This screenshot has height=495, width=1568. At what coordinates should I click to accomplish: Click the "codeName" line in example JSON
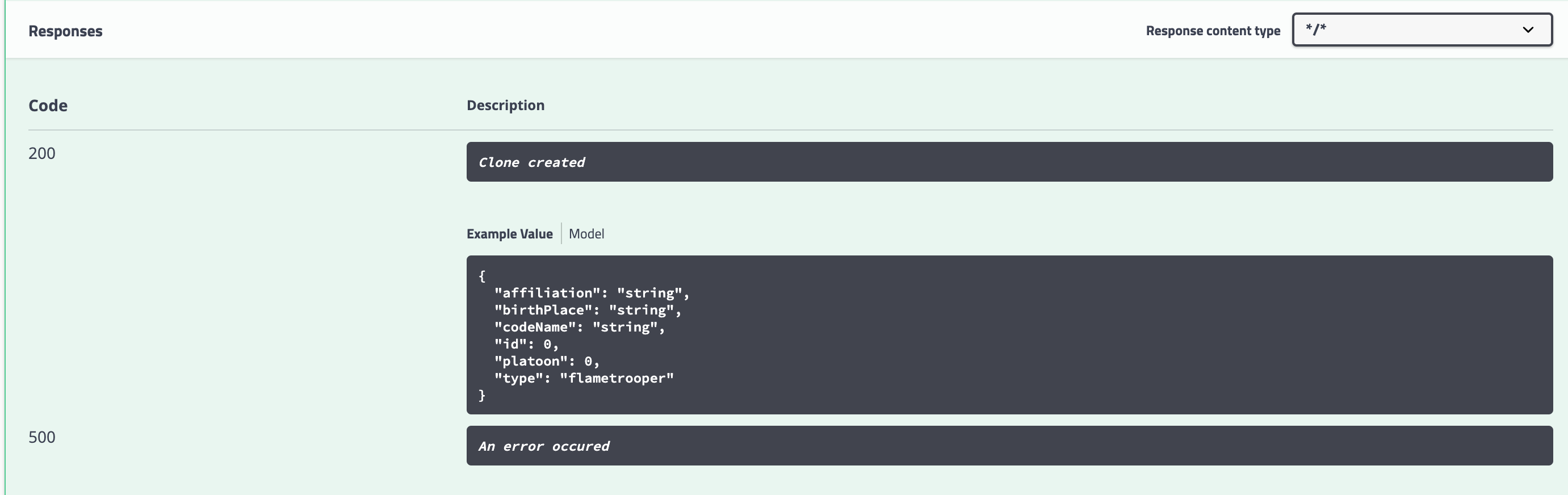pyautogui.click(x=580, y=327)
